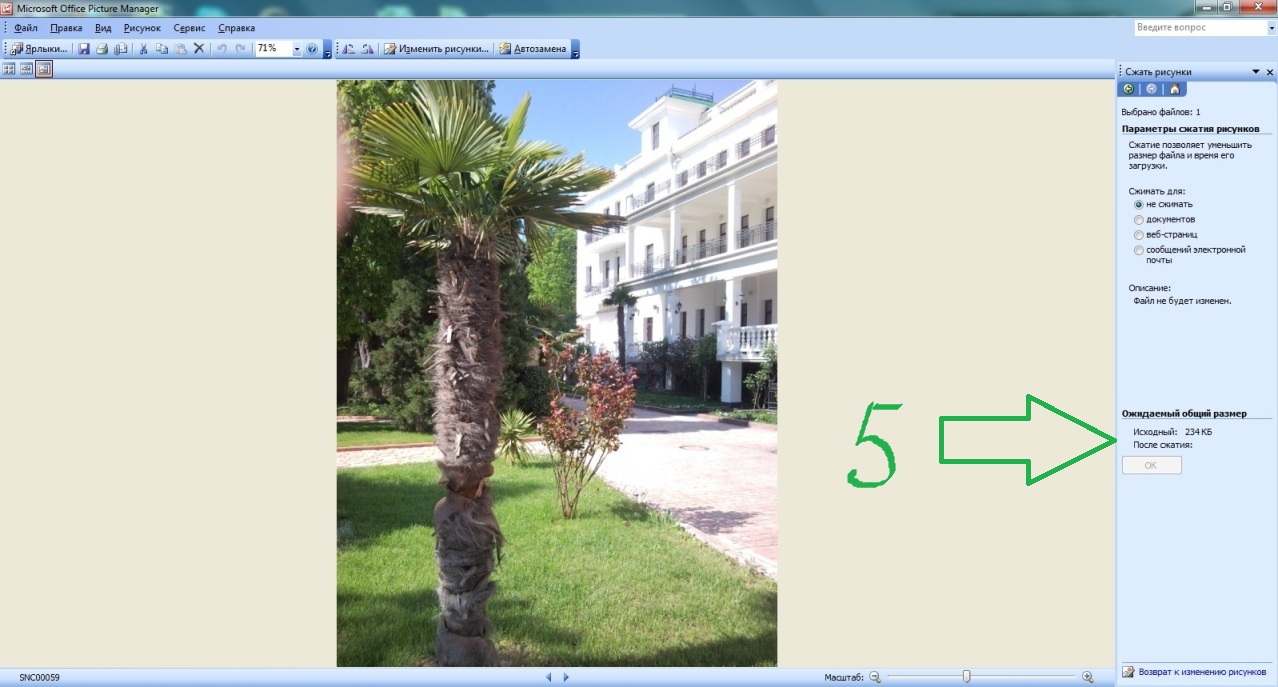Click the 'Изменить рисунки...' button

437,48
